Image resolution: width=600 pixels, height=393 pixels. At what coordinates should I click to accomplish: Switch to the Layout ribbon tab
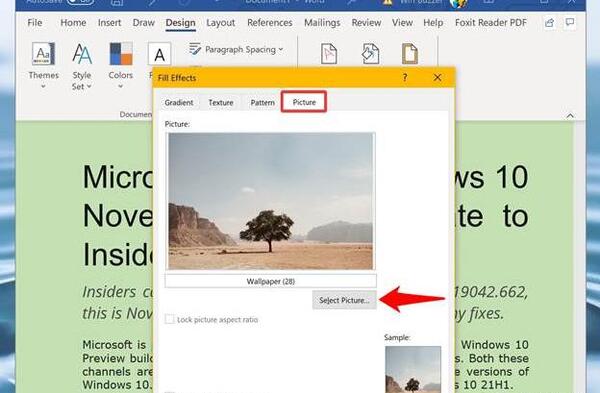(220, 23)
